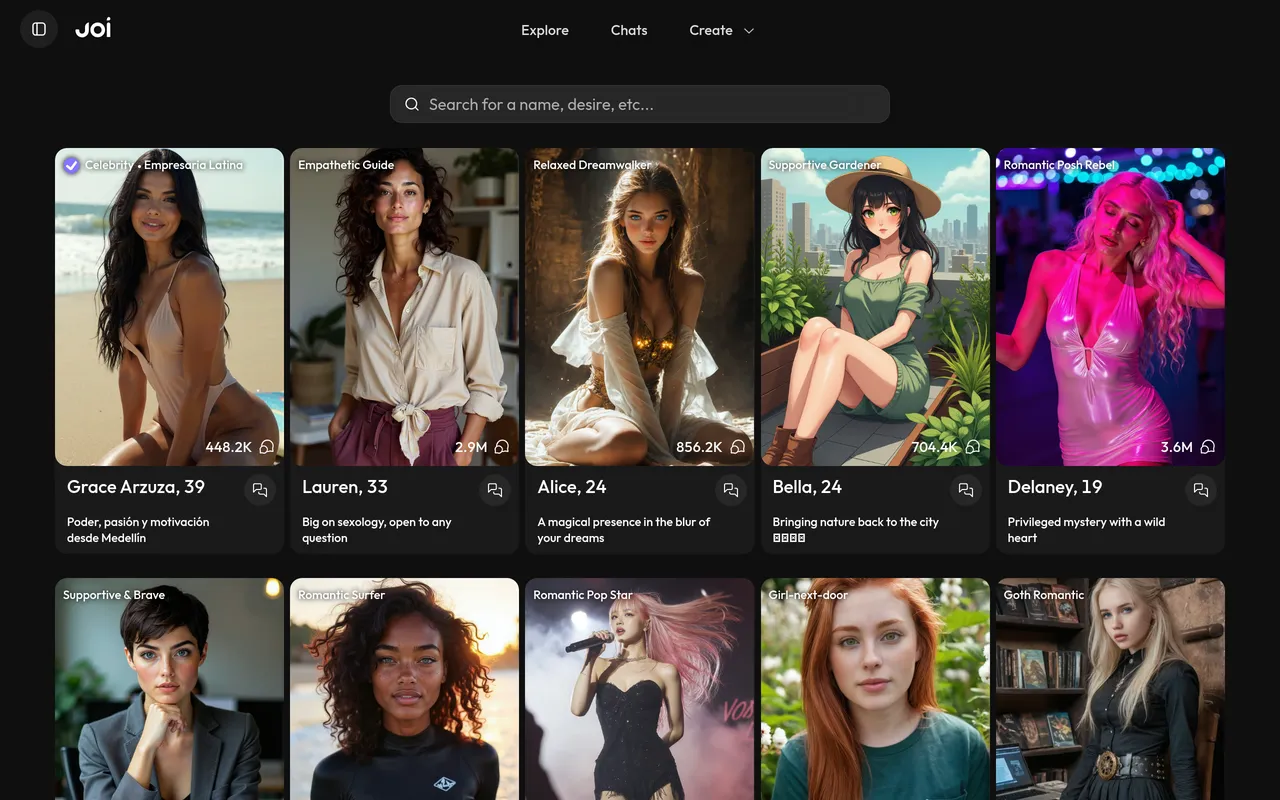Click 'Privileged mystery with a wild heart' text
Screen dimensions: 1280x800
click(x=1086, y=530)
